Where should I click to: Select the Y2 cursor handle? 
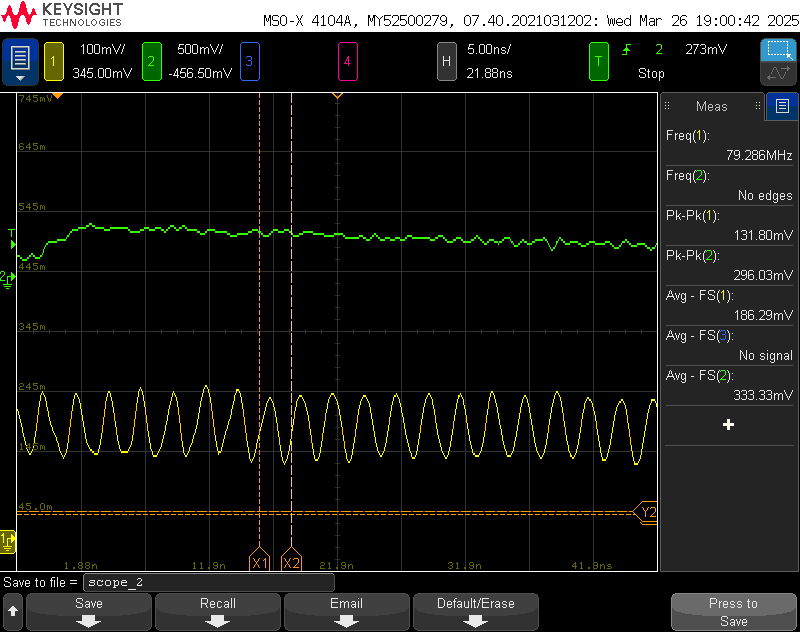click(x=645, y=512)
